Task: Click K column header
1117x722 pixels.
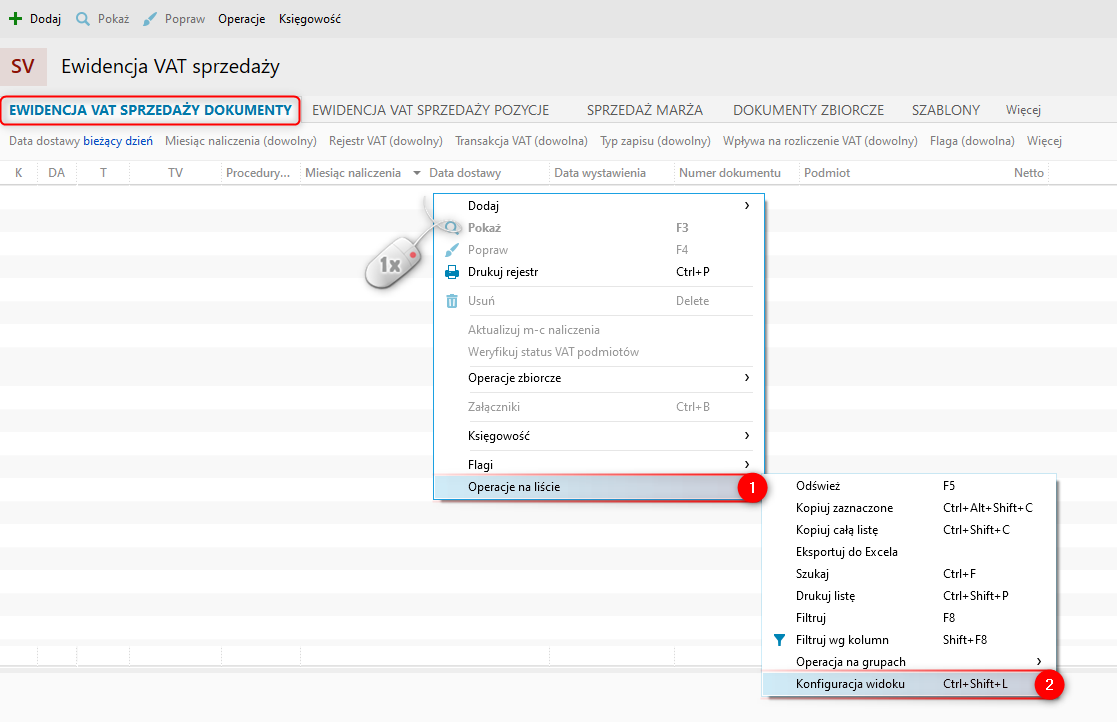Action: click(19, 173)
